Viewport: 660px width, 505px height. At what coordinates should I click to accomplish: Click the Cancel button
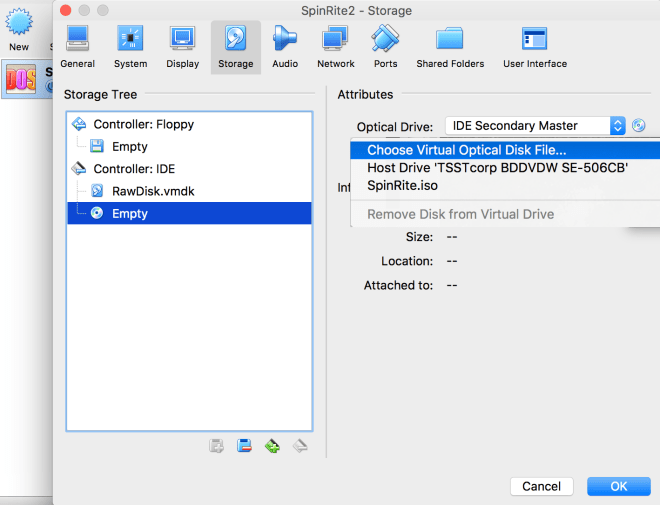541,486
